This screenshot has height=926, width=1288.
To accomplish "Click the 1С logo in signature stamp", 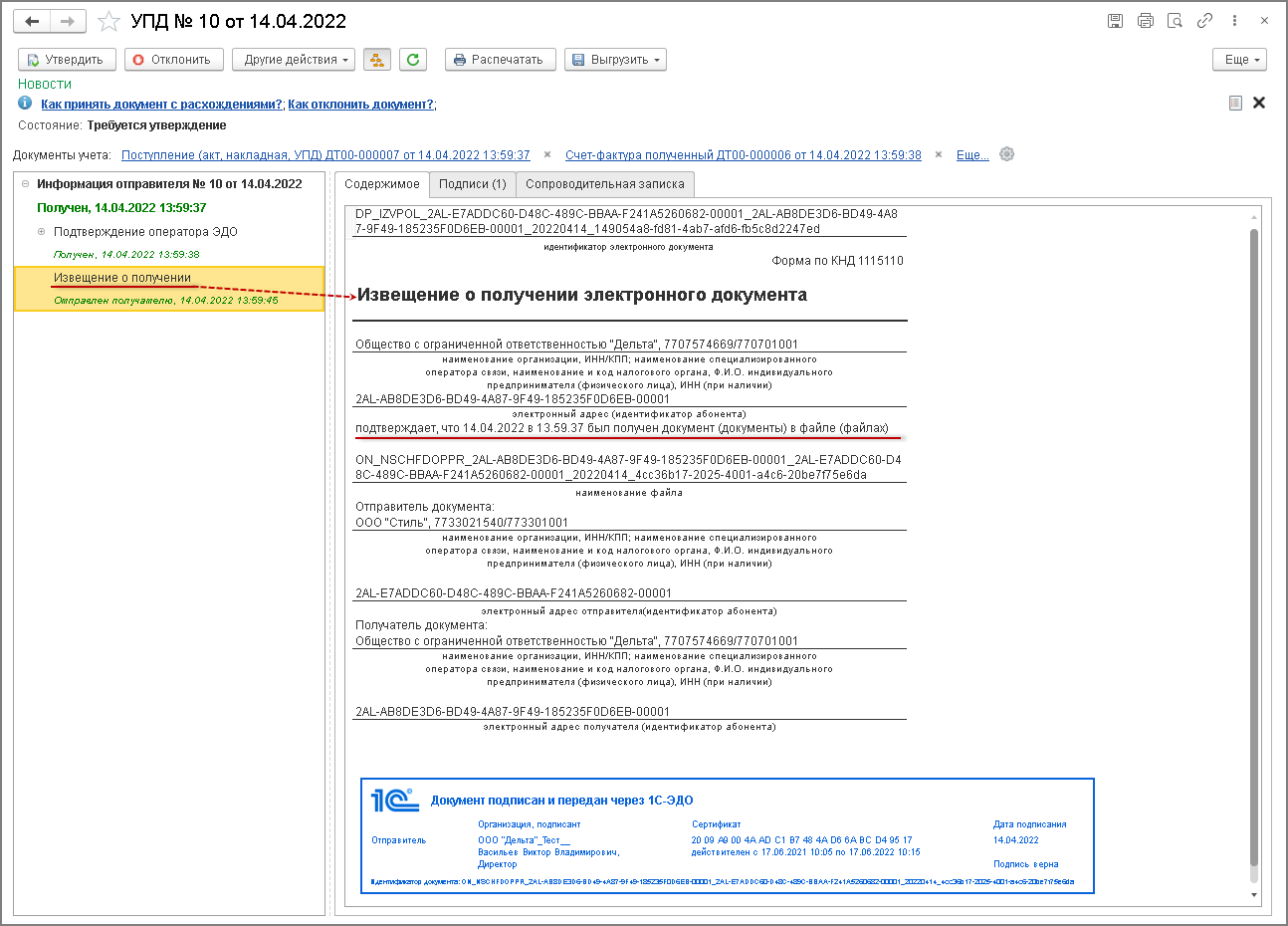I will 394,800.
